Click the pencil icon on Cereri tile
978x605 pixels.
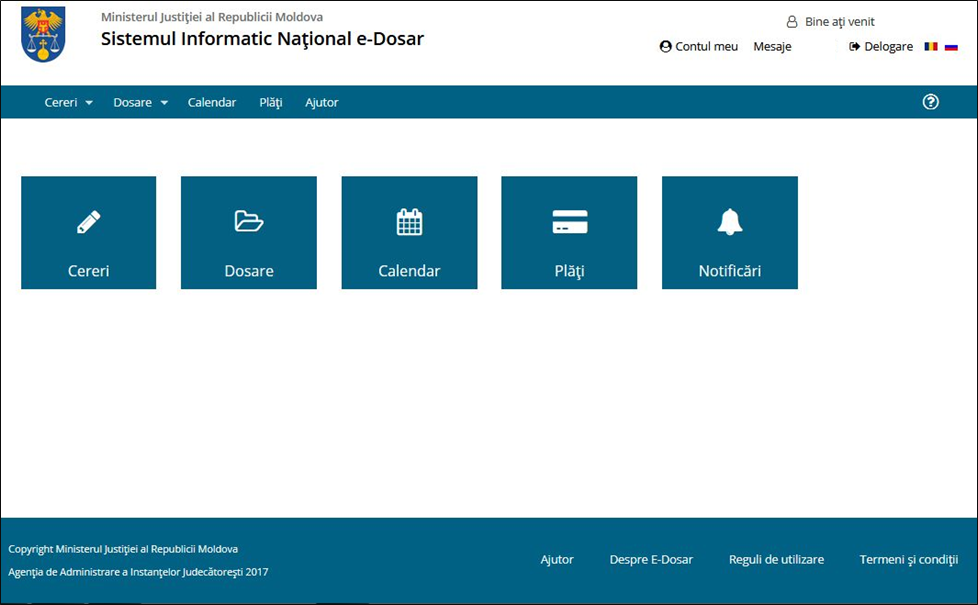pyautogui.click(x=88, y=222)
